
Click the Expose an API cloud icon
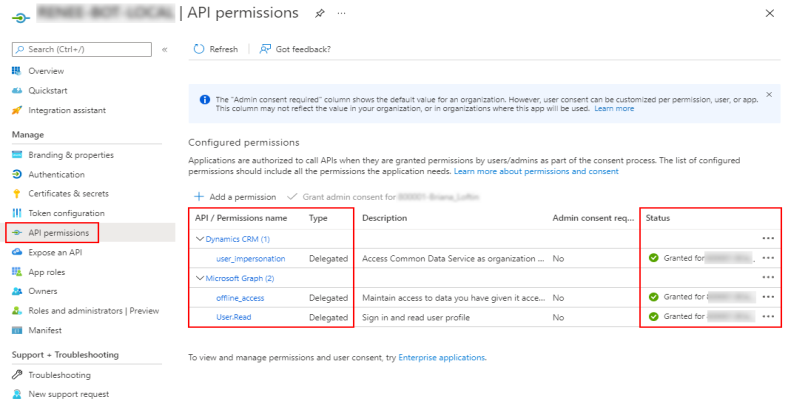(17, 252)
